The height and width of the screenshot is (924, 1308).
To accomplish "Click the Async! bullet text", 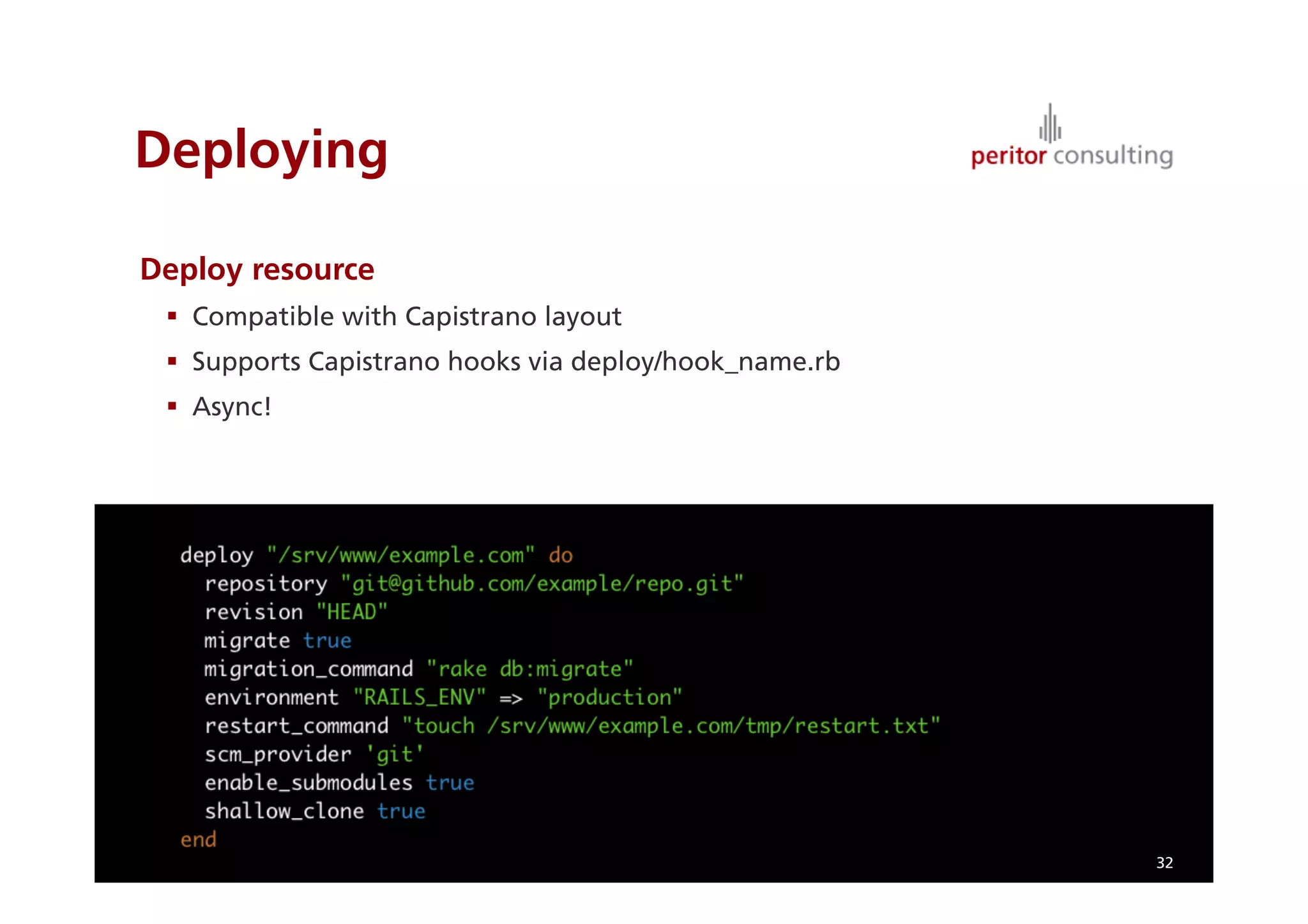I will click(x=232, y=407).
